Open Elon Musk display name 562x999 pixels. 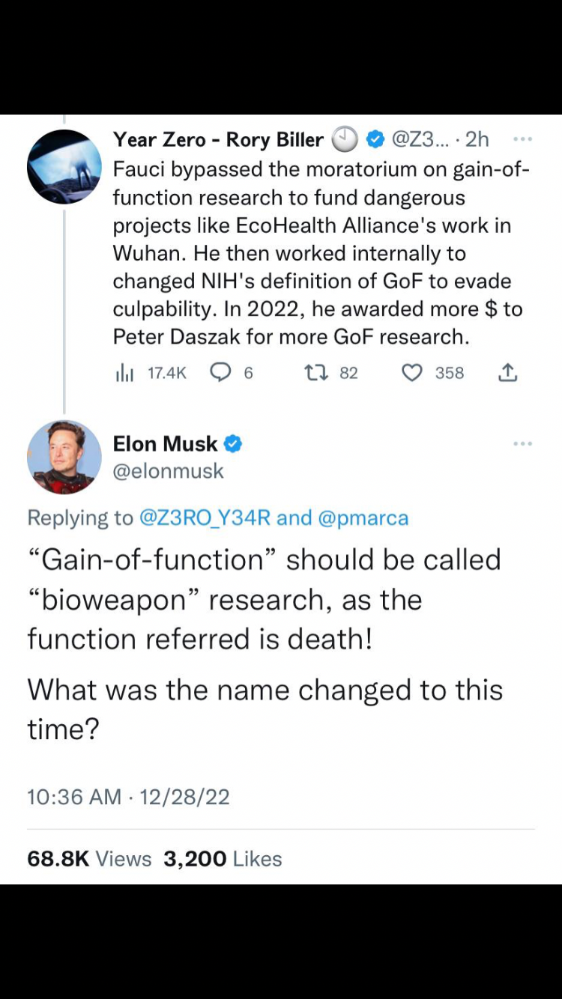[x=166, y=443]
